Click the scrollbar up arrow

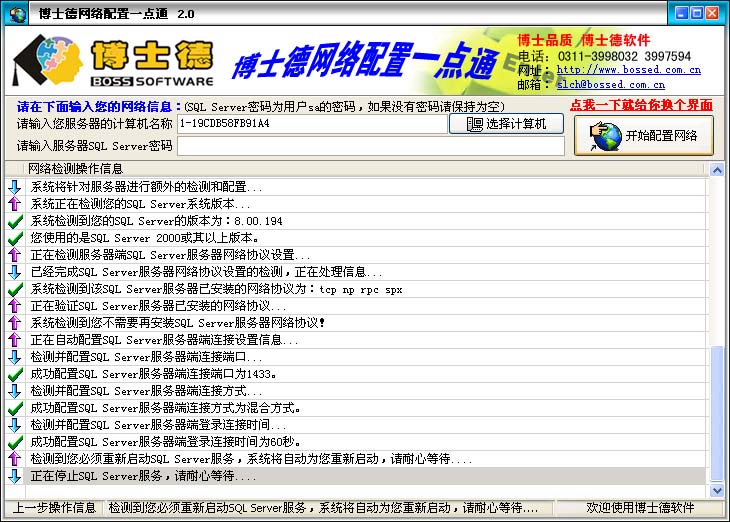[x=717, y=170]
